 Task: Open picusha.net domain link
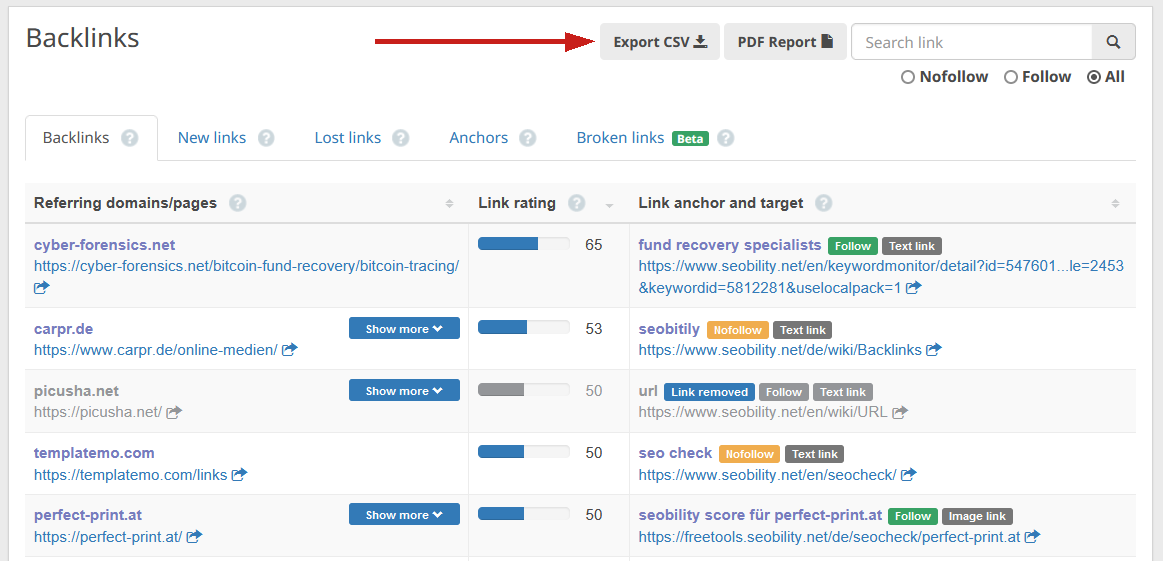coord(76,390)
